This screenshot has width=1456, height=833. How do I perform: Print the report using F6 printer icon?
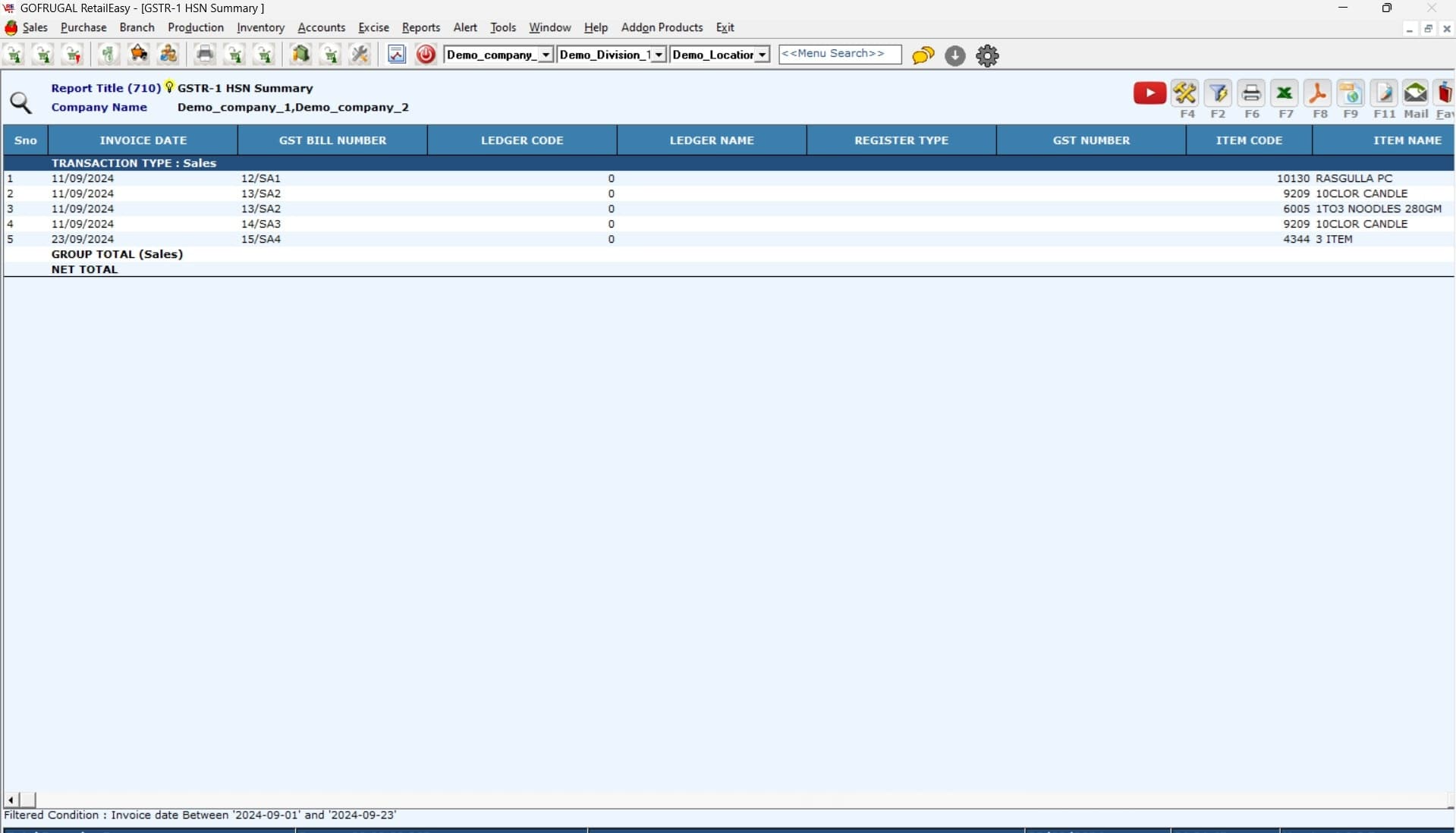[x=1251, y=93]
